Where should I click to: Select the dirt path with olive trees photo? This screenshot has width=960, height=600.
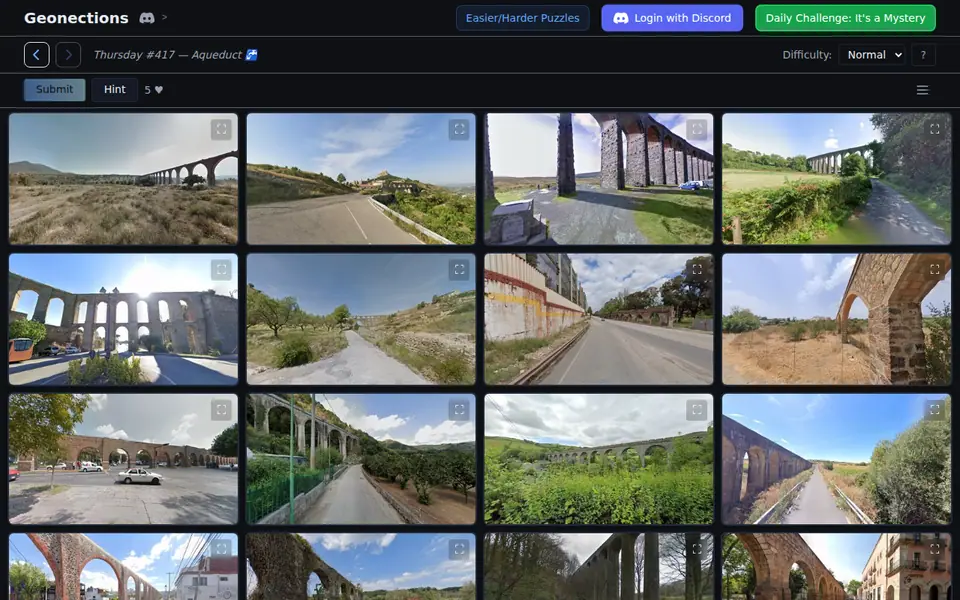(x=361, y=319)
